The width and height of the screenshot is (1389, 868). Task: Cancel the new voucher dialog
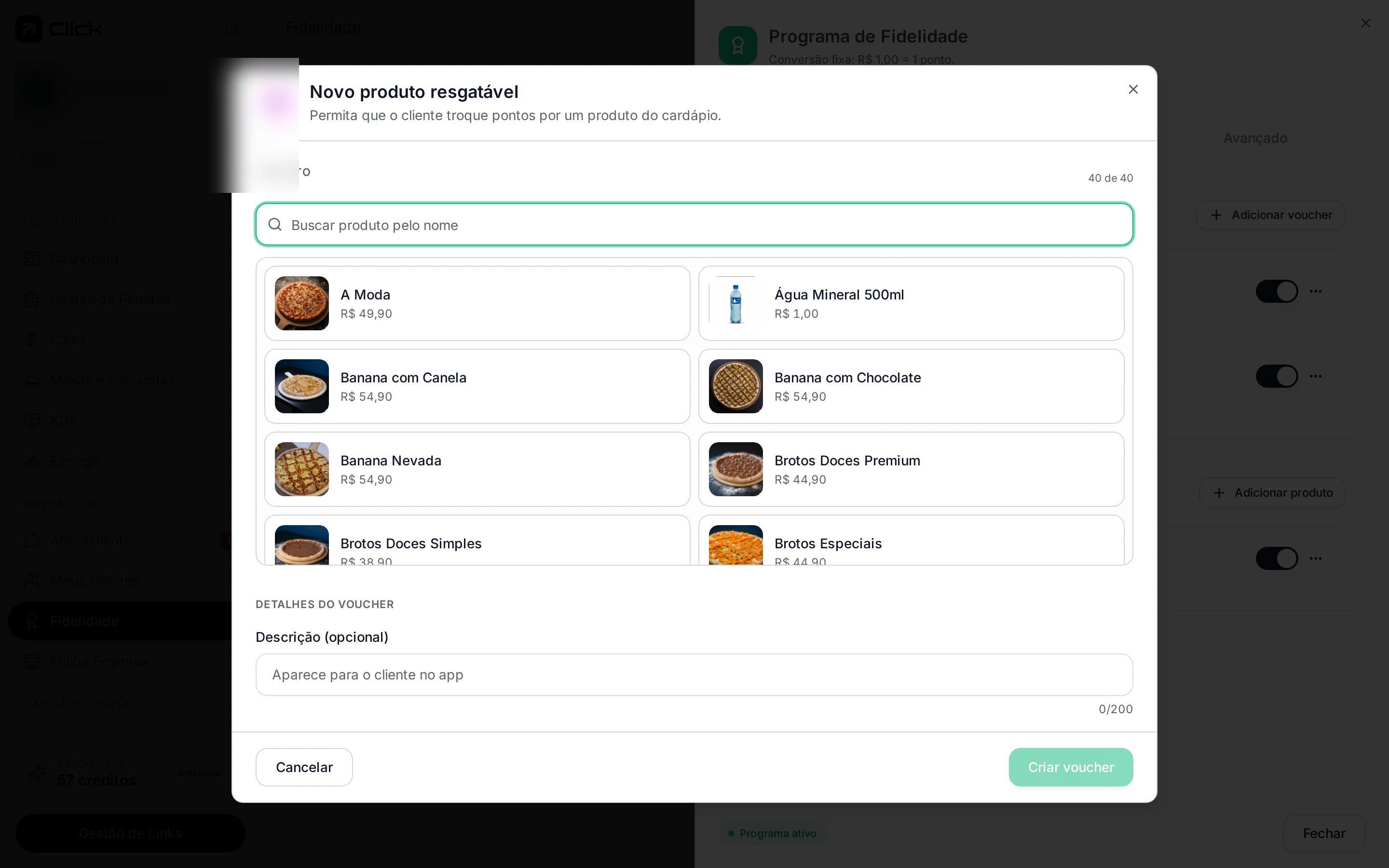[x=304, y=767]
